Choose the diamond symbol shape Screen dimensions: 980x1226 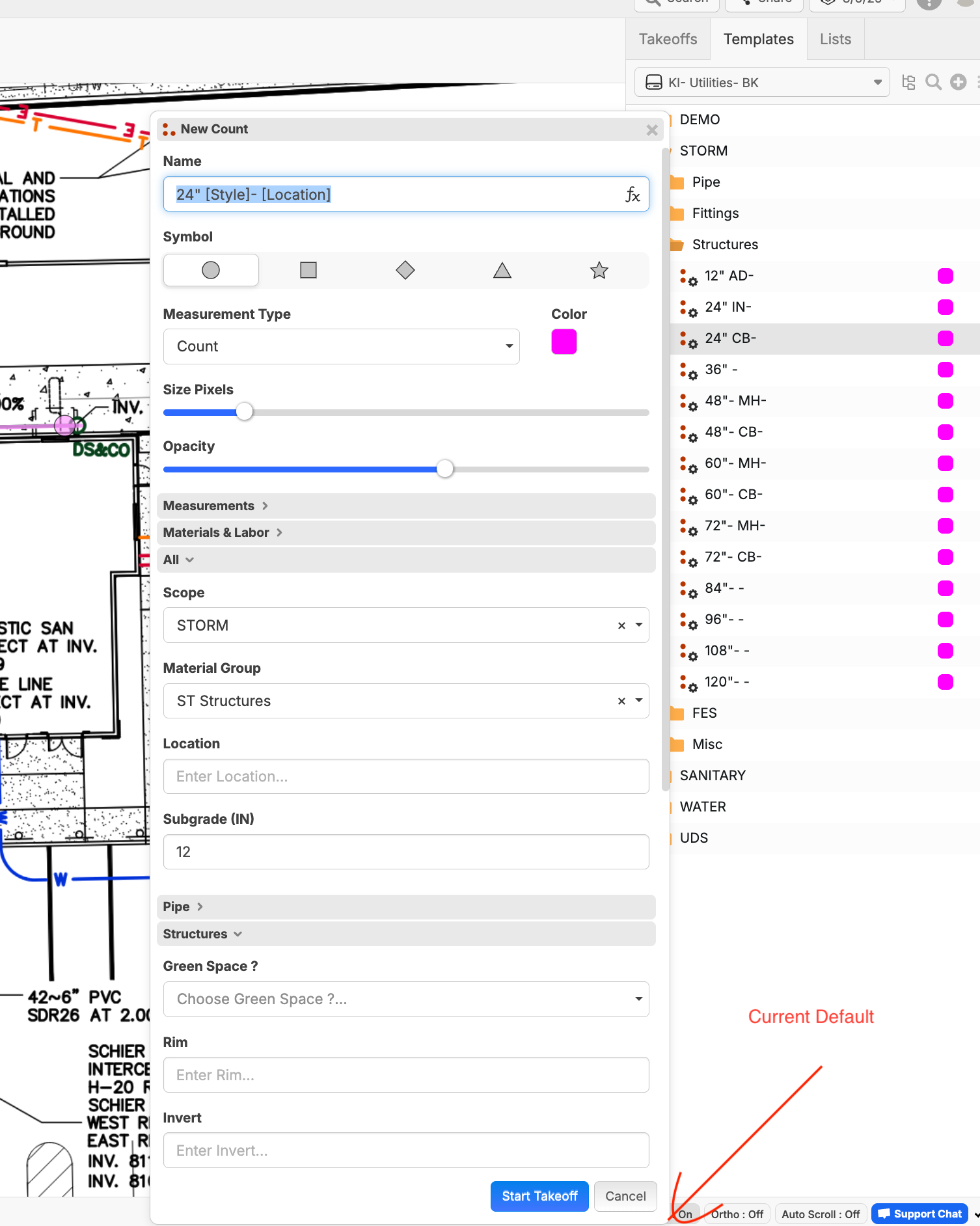405,270
